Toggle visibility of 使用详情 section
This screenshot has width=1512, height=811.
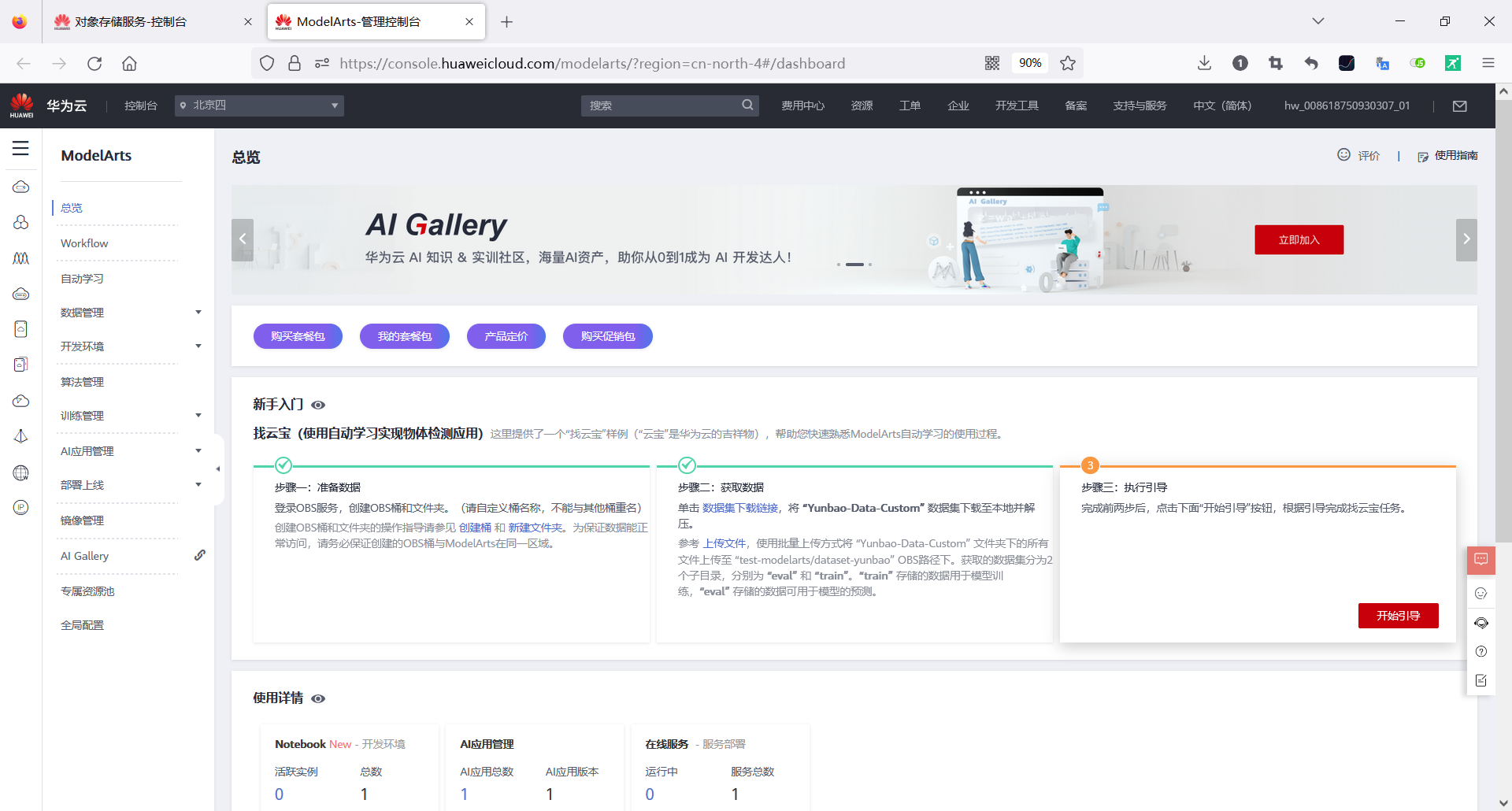coord(318,698)
